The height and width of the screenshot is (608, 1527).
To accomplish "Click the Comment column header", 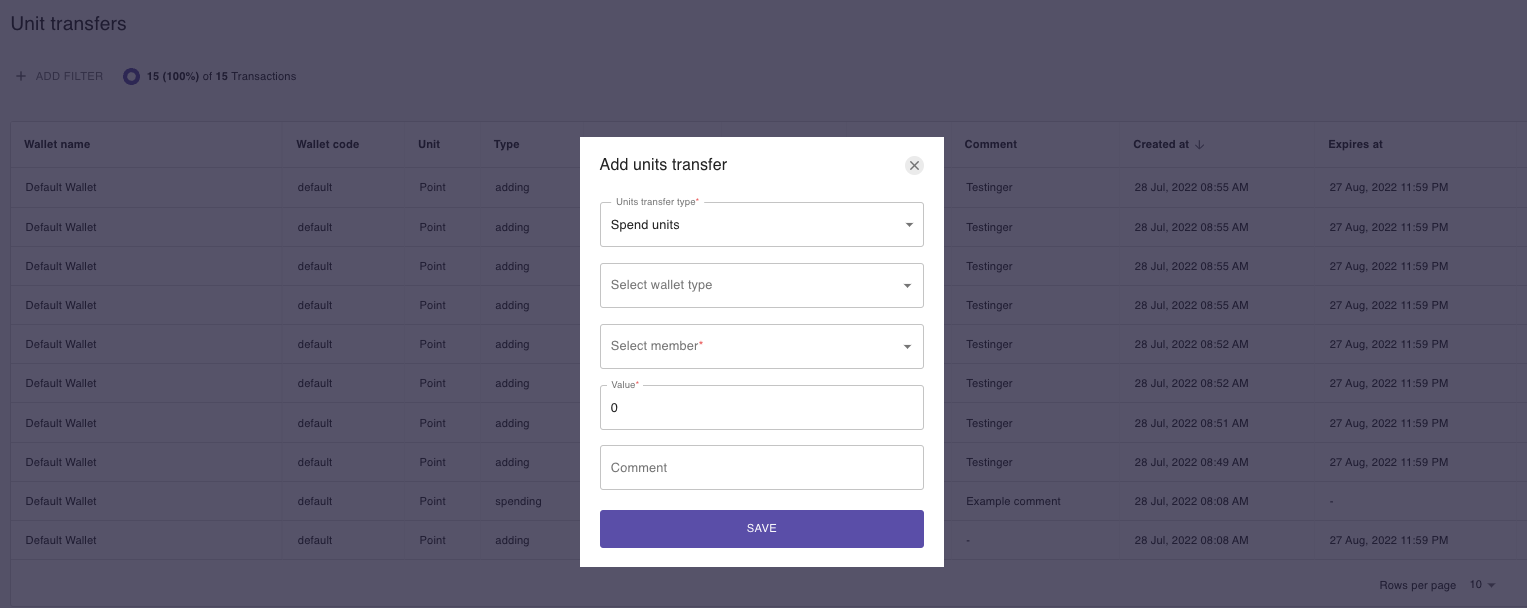I will [991, 144].
